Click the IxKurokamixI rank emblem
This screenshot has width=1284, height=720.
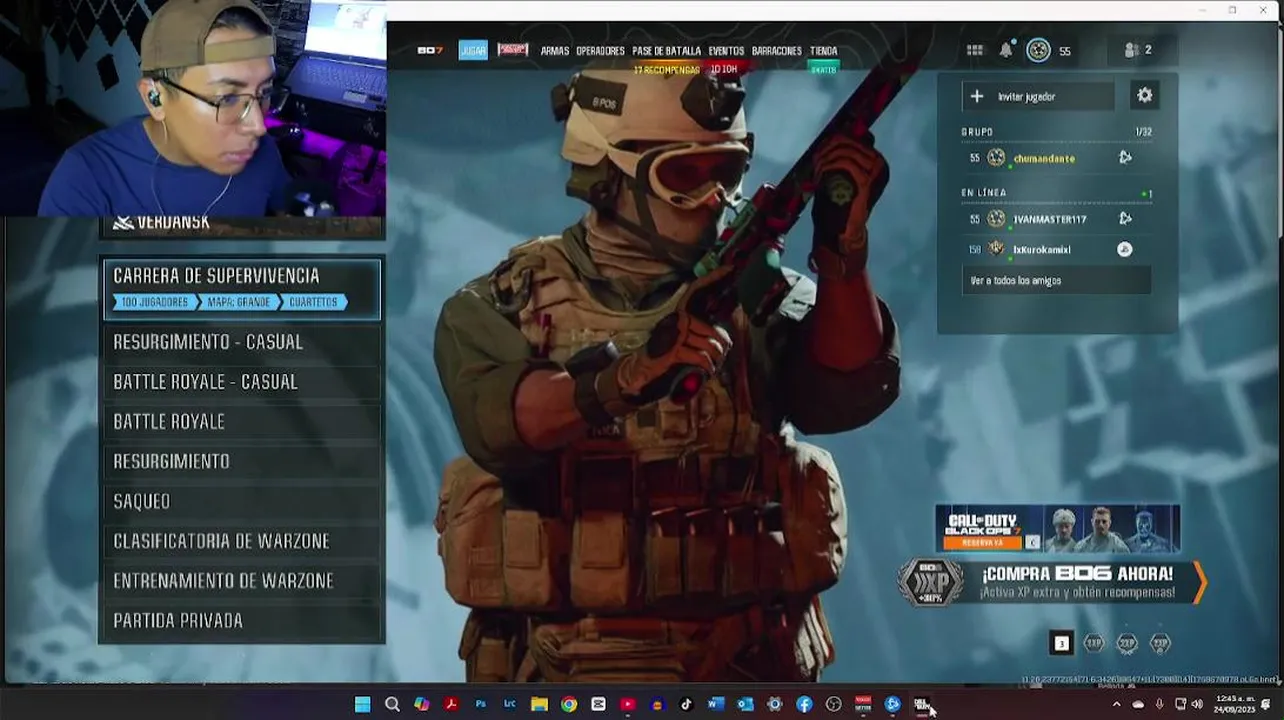[x=996, y=249]
